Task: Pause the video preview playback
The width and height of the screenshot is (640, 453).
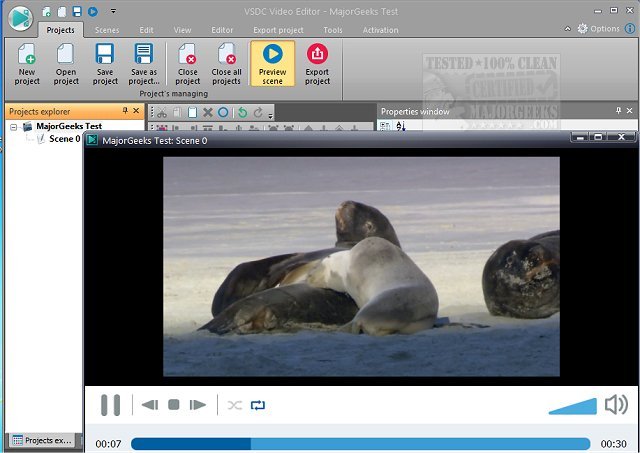Action: click(x=110, y=405)
